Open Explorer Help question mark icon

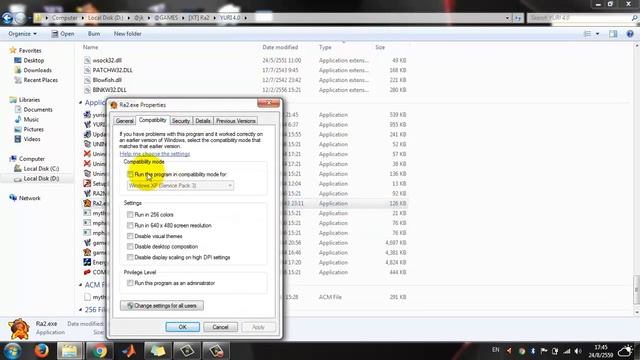click(x=630, y=34)
